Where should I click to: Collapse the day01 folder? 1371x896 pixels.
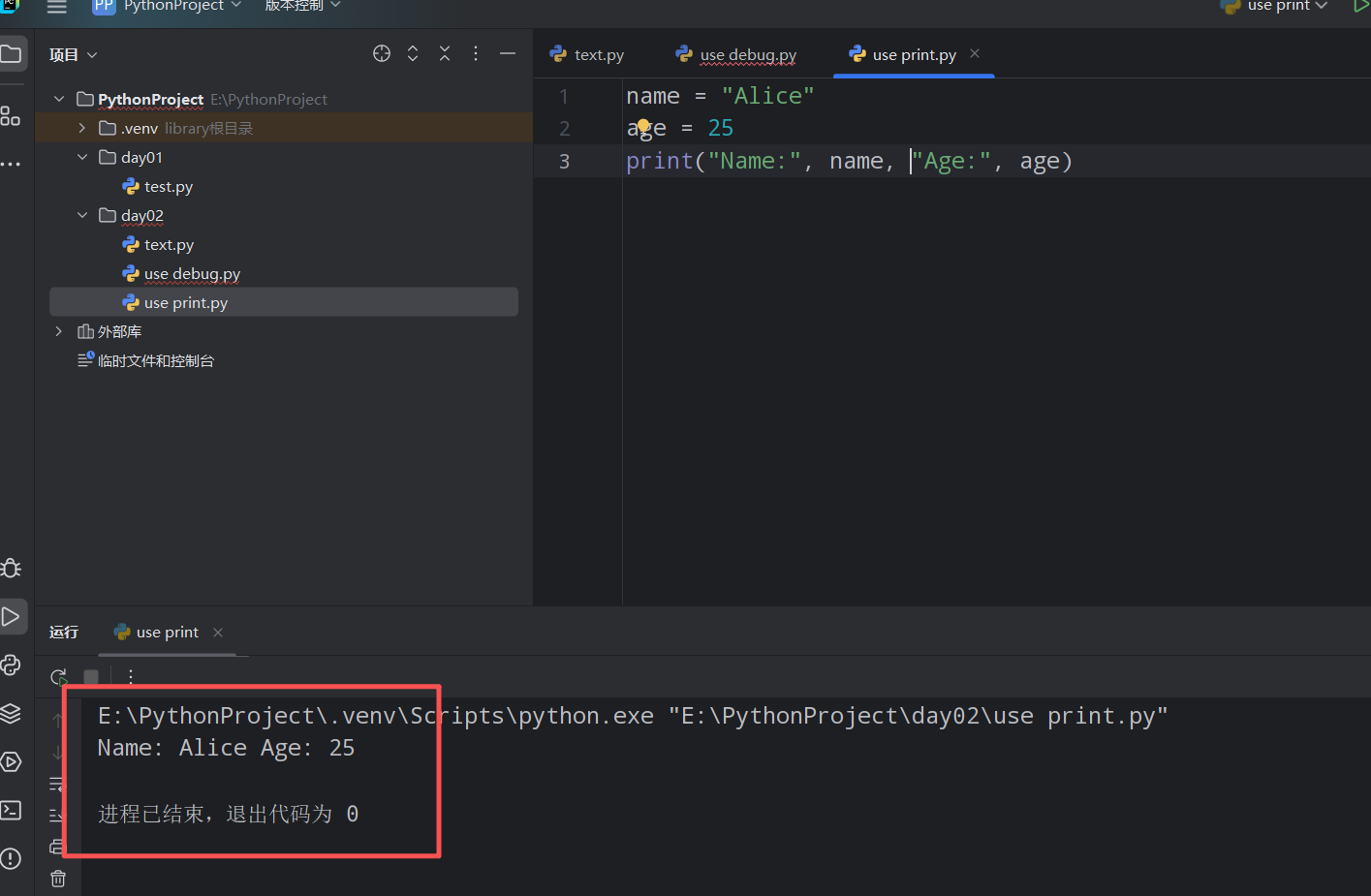click(82, 157)
